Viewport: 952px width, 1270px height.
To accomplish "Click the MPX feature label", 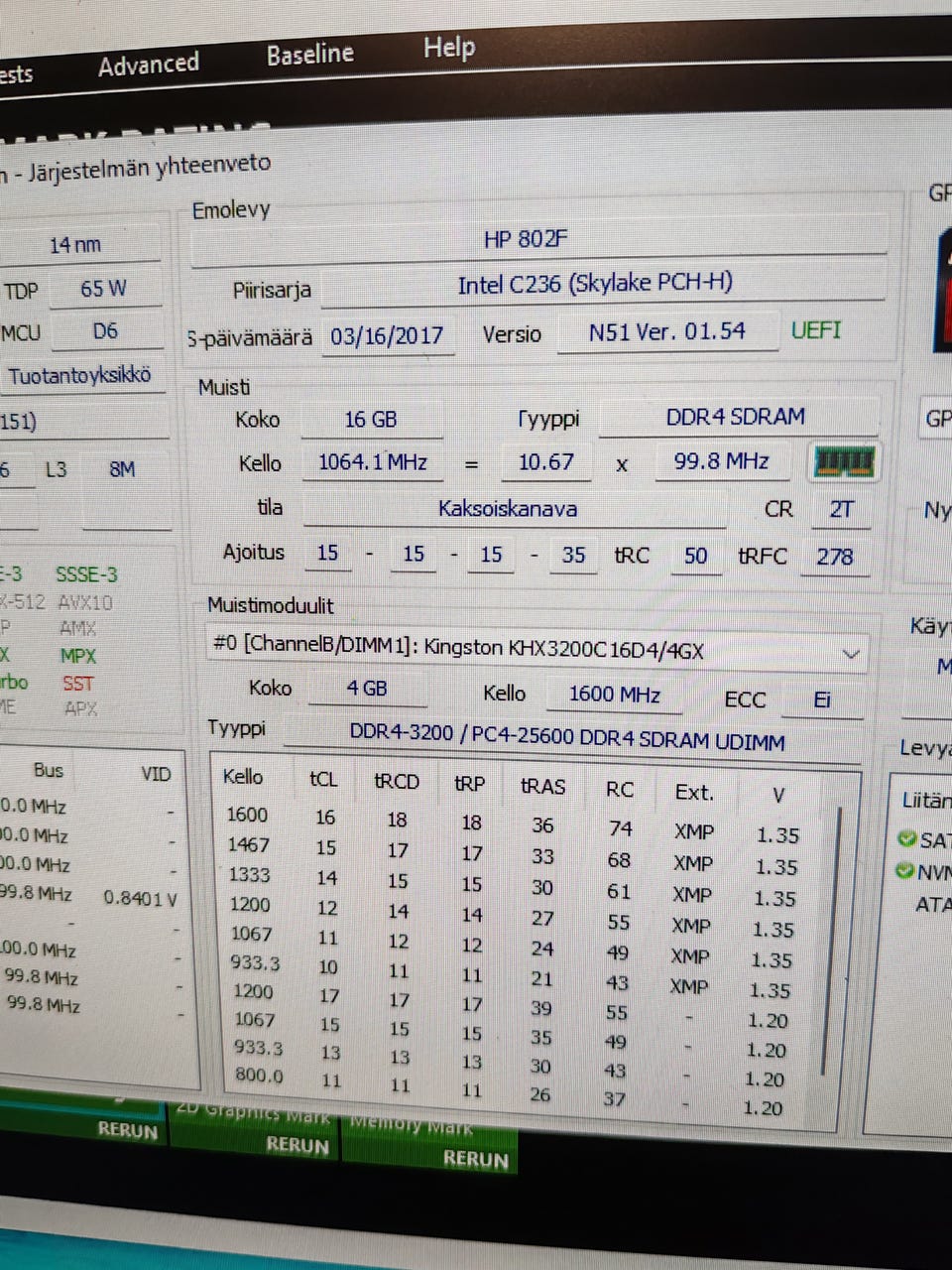I will (78, 656).
